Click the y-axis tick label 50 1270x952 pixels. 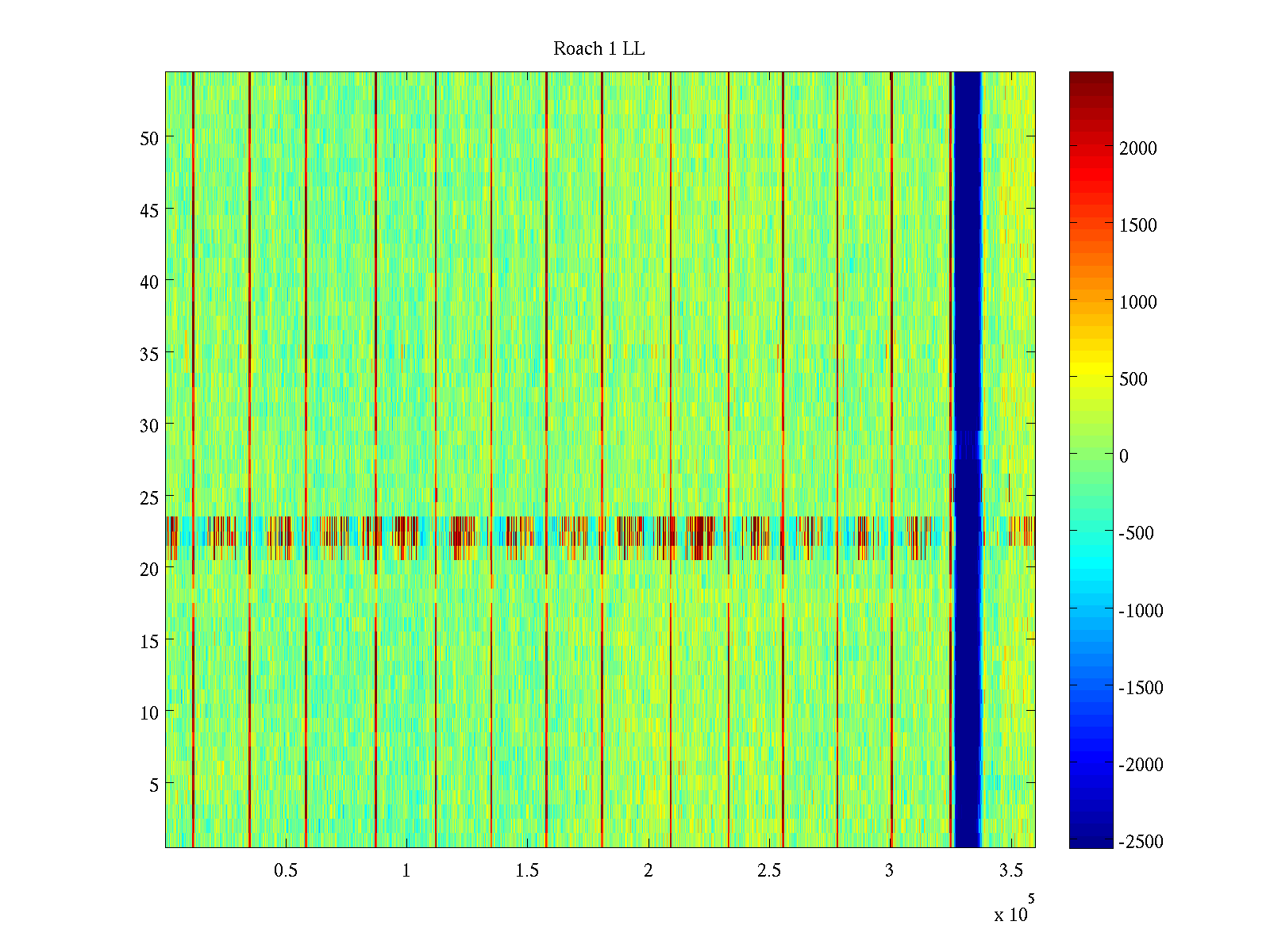pos(148,138)
